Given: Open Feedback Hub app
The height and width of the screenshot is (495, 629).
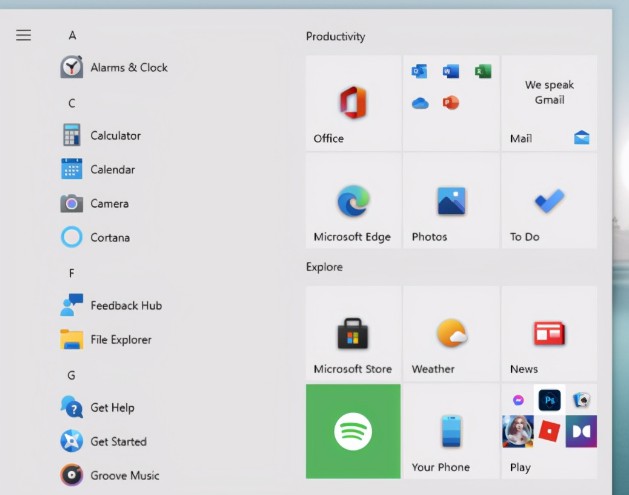Looking at the screenshot, I should (x=112, y=306).
